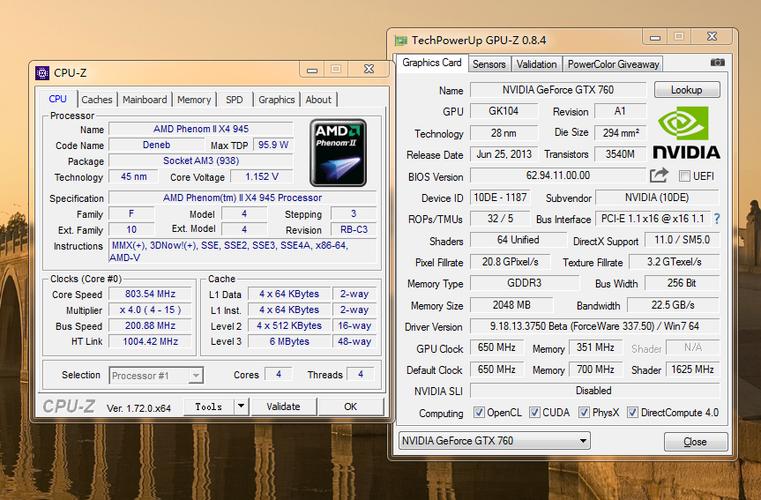761x500 pixels.
Task: Click the Level 2 value 4 x 512 KBytes
Action: point(289,326)
